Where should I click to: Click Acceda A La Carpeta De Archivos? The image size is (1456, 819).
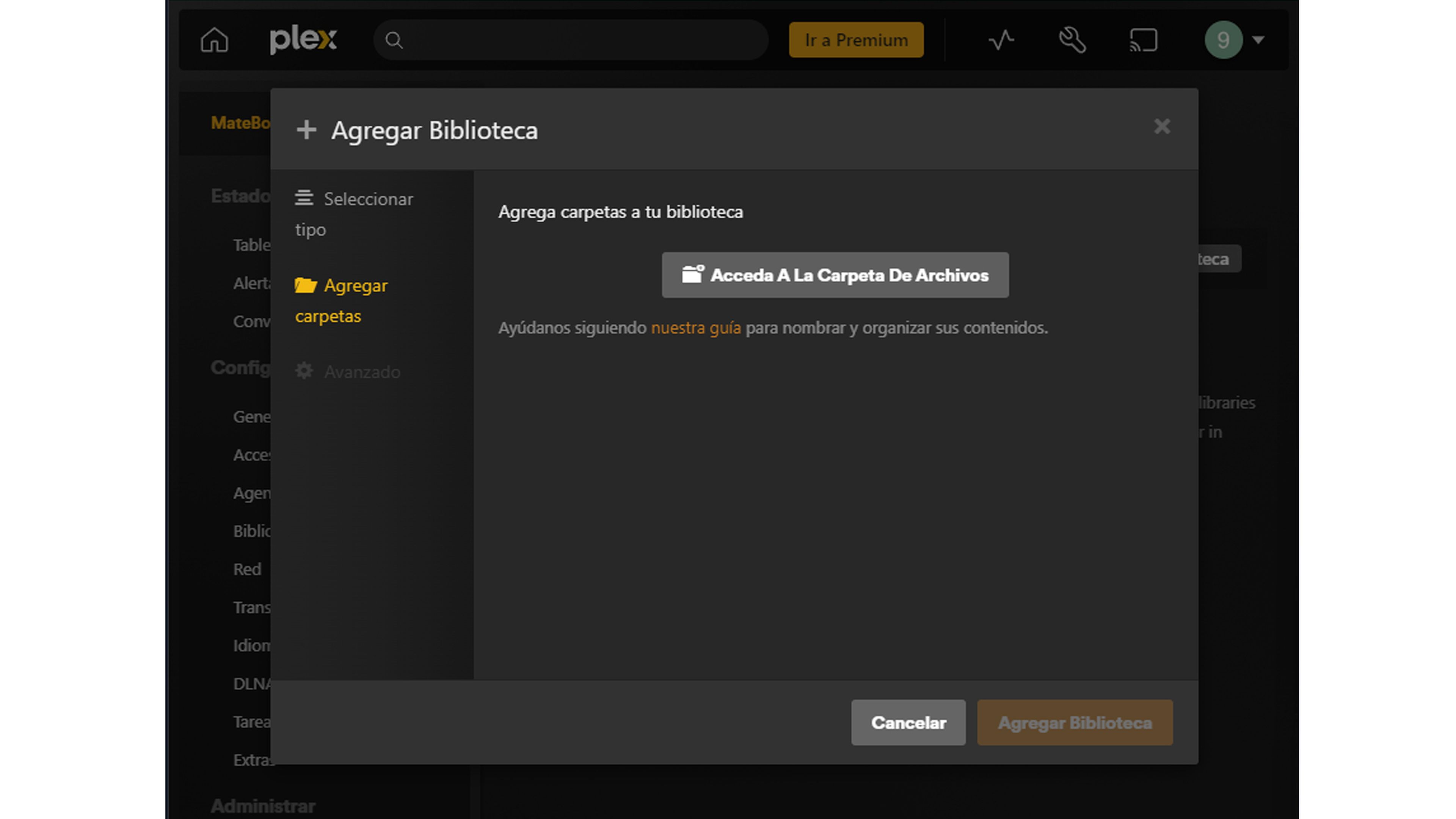[835, 275]
